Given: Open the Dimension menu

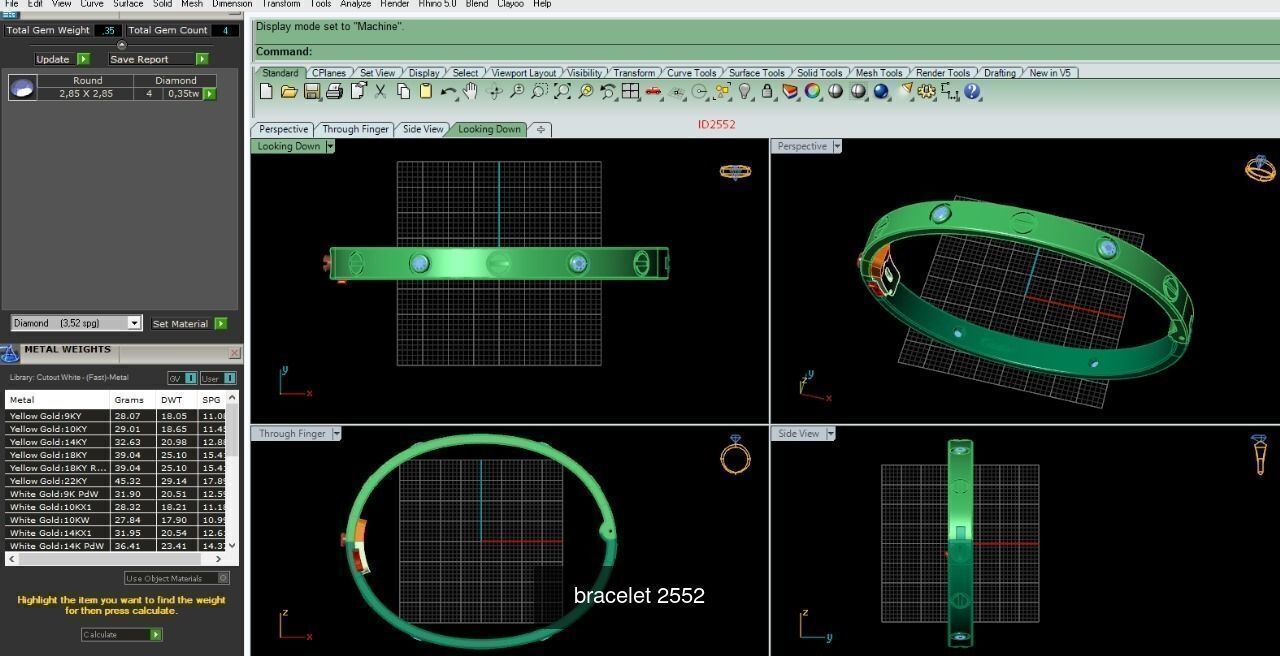Looking at the screenshot, I should [x=232, y=4].
